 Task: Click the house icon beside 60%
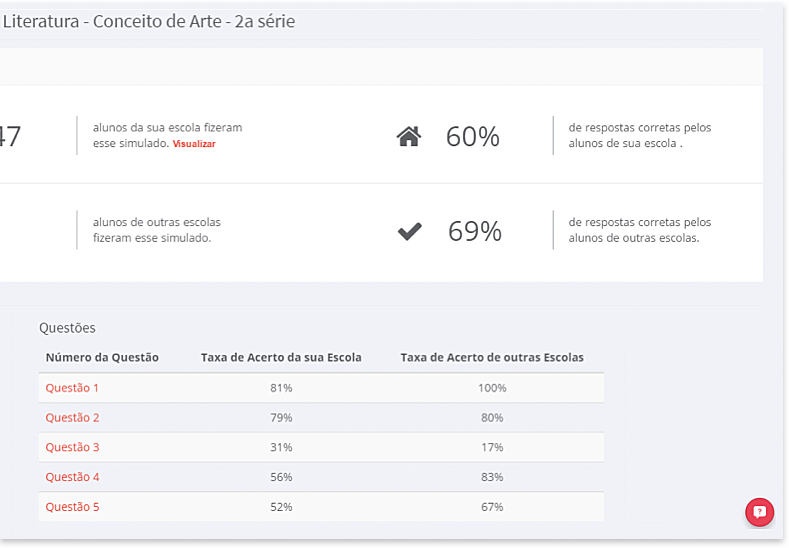409,136
